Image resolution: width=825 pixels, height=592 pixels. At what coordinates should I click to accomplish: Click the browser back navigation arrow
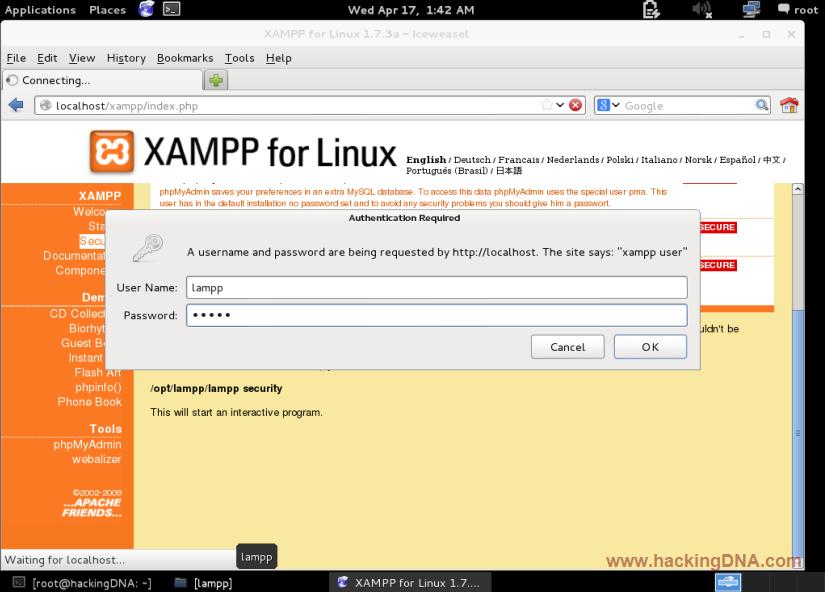coord(14,104)
